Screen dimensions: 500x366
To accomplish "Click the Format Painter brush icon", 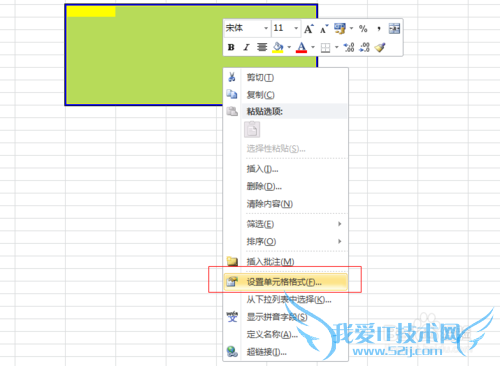I will tap(380, 47).
